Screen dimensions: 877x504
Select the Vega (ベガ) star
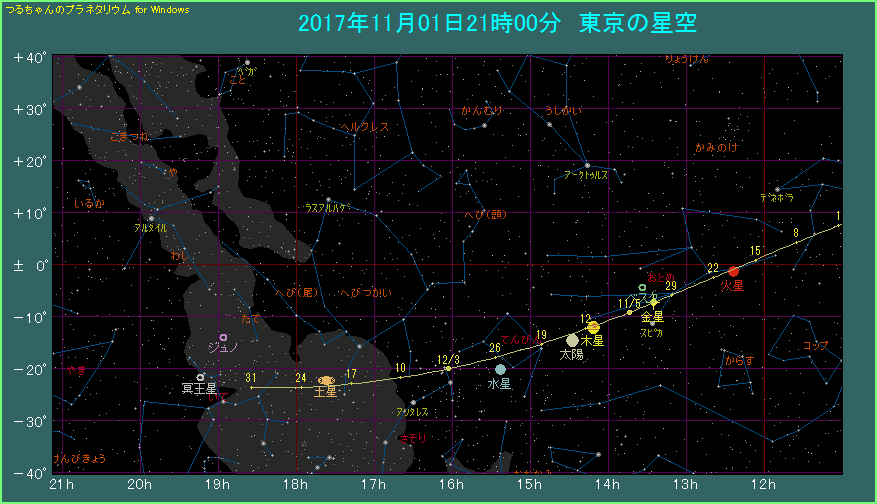[x=247, y=63]
